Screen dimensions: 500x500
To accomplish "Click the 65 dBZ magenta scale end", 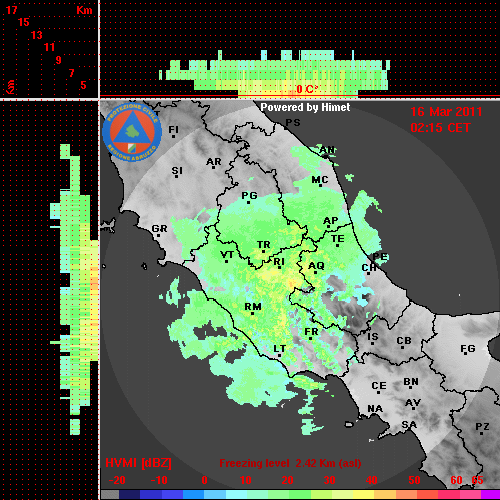I will point(477,480).
